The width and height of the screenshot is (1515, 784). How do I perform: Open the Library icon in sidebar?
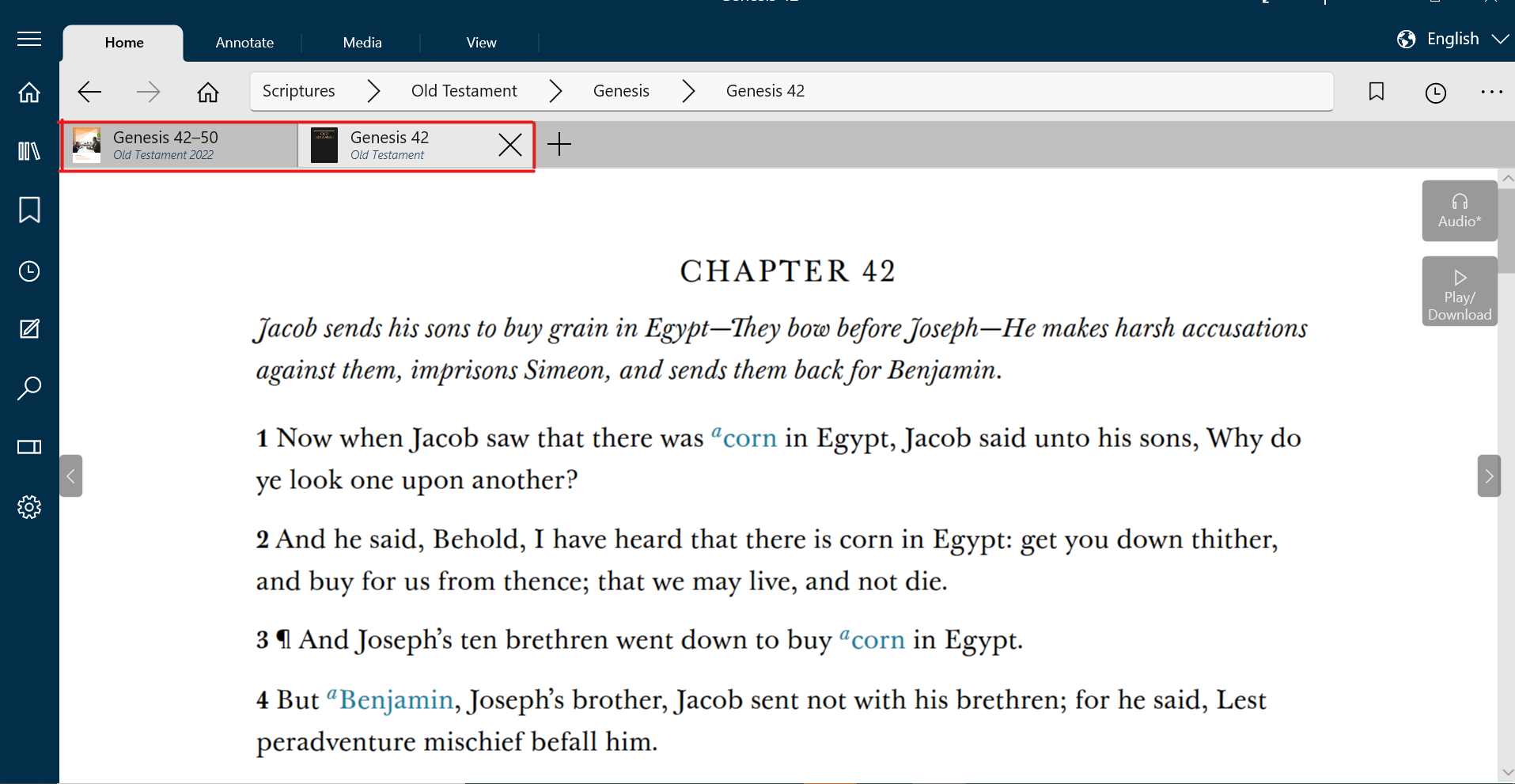(x=29, y=150)
